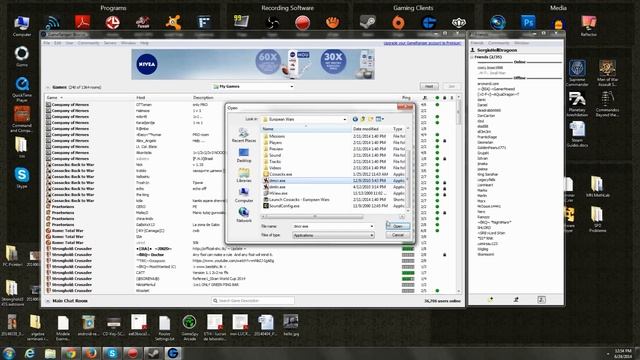Viewport: 640px width, 360px height.
Task: Select Launch Cossacks - European Wars shortcut
Action: (x=299, y=200)
